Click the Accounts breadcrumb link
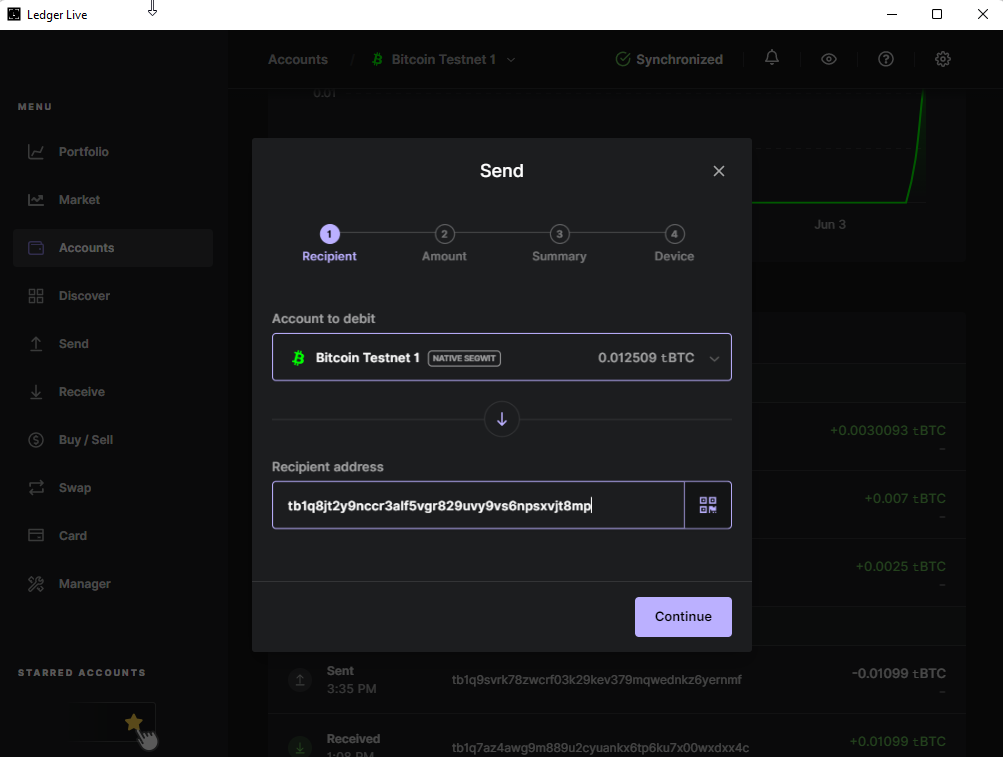1003x757 pixels. coord(298,60)
